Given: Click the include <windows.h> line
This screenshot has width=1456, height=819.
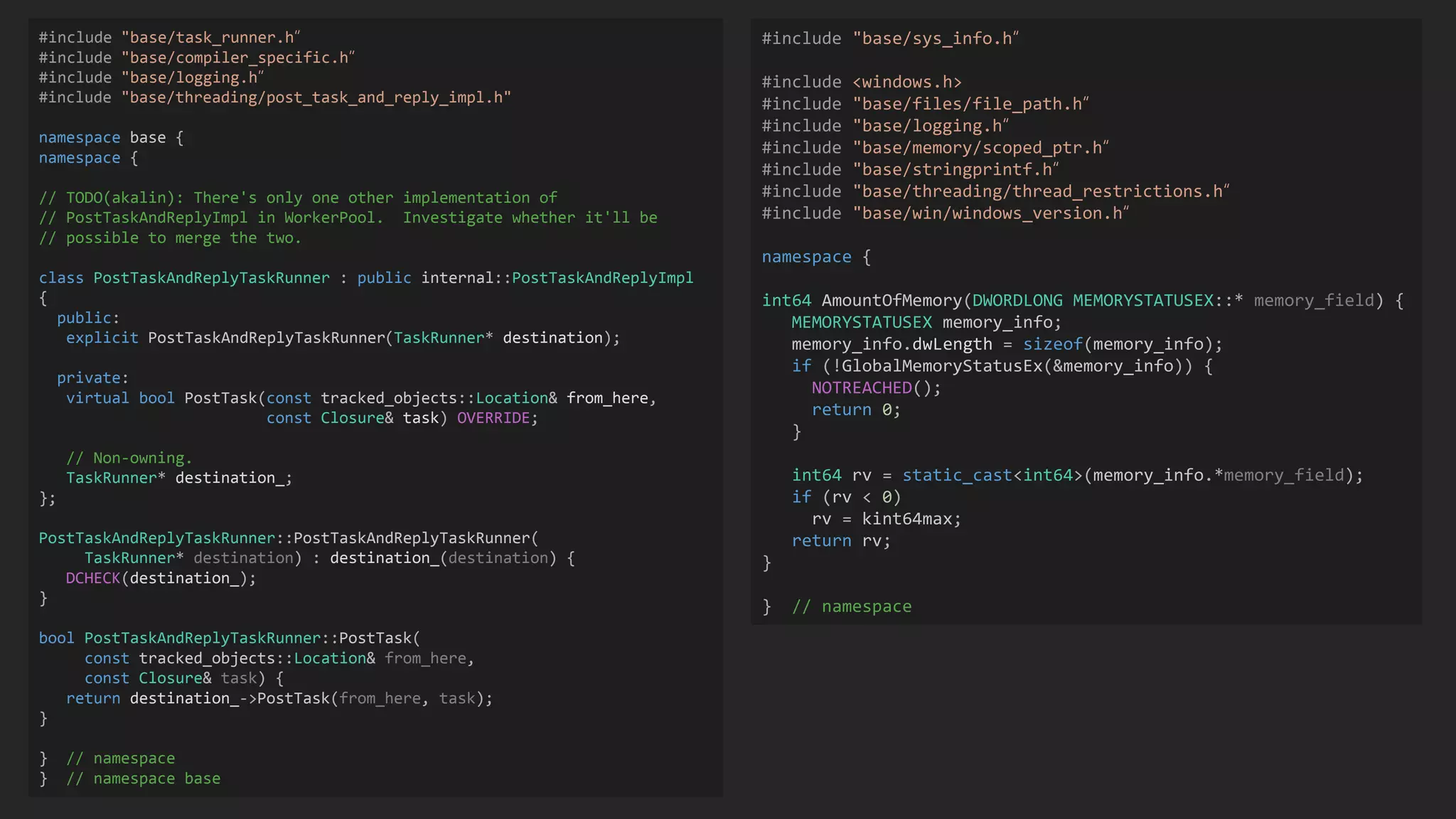Looking at the screenshot, I should [862, 82].
